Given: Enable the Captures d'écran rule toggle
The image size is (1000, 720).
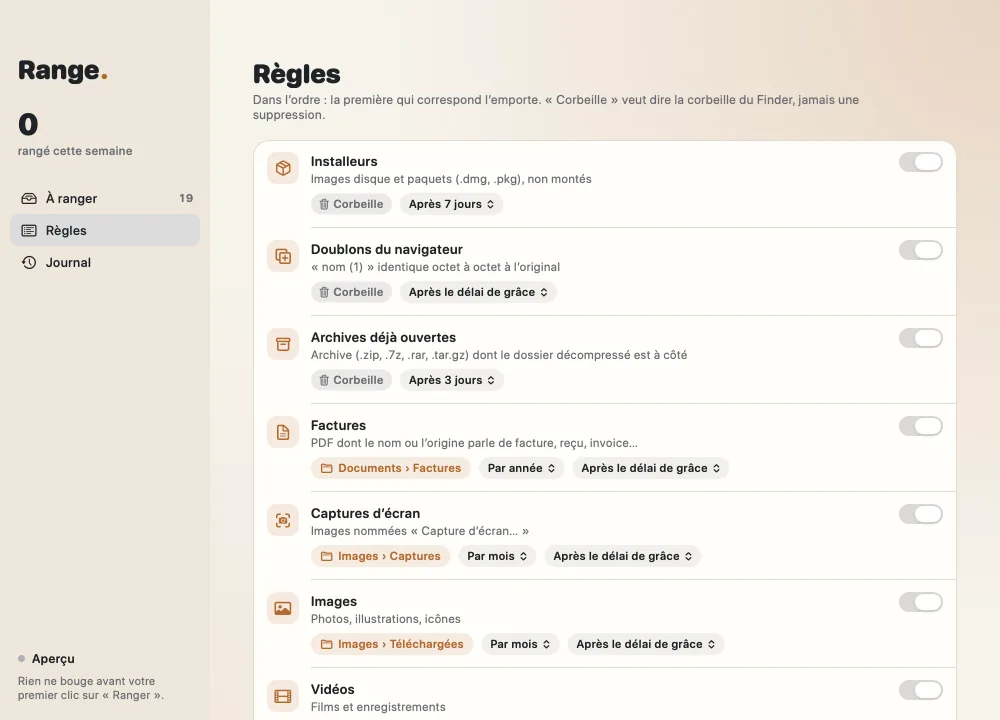Looking at the screenshot, I should coord(920,514).
